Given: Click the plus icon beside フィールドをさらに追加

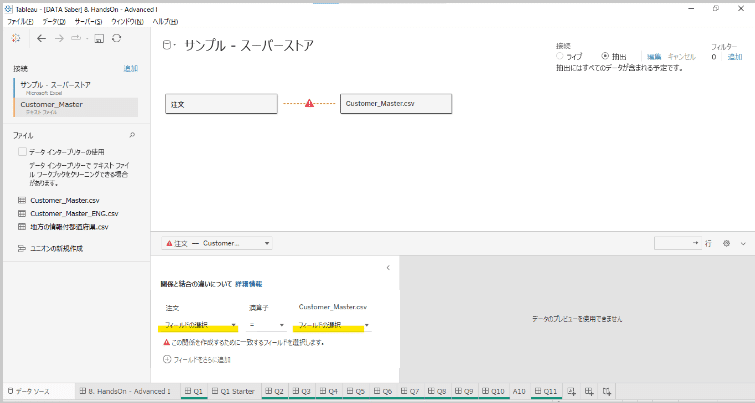Looking at the screenshot, I should pyautogui.click(x=167, y=359).
